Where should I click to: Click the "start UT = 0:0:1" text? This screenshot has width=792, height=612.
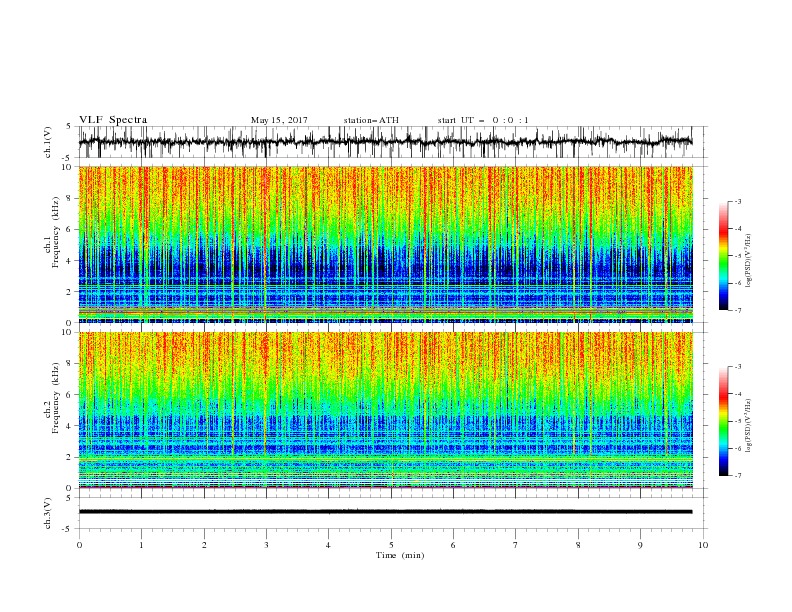tap(482, 120)
